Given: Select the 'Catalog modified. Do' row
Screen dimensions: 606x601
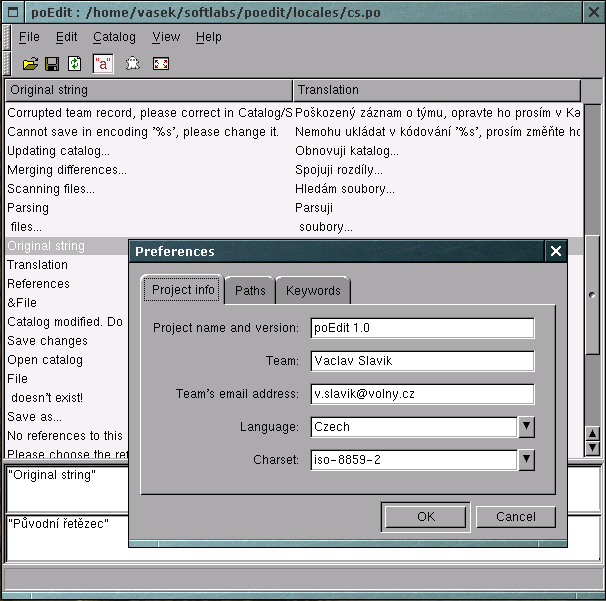Looking at the screenshot, I should point(67,322).
